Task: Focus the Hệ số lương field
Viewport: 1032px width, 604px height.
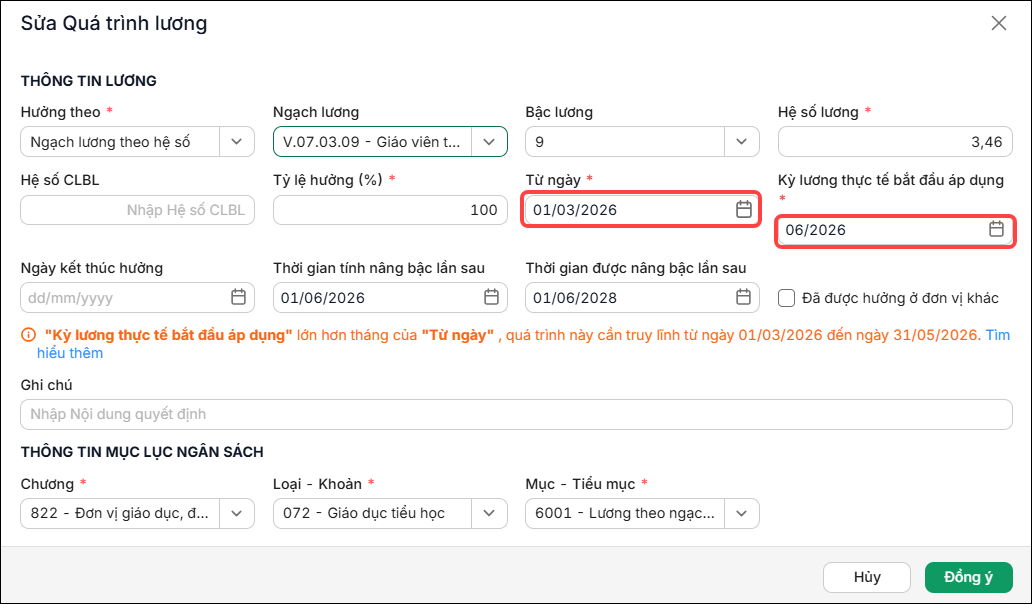Action: click(895, 141)
